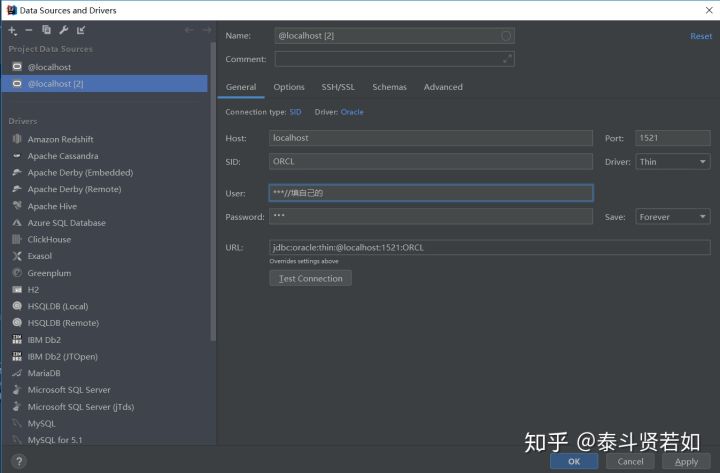Select @localhost data source
The image size is (720, 473).
click(104, 67)
